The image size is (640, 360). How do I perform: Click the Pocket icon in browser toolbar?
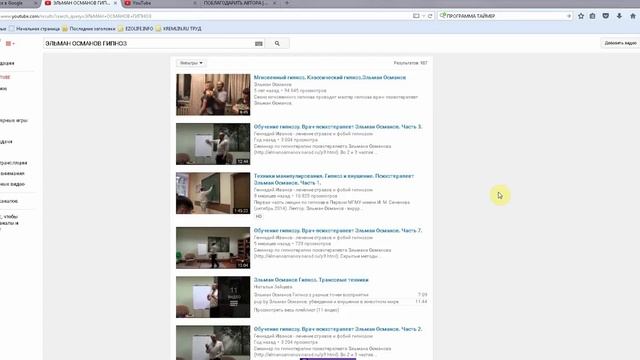[606, 16]
